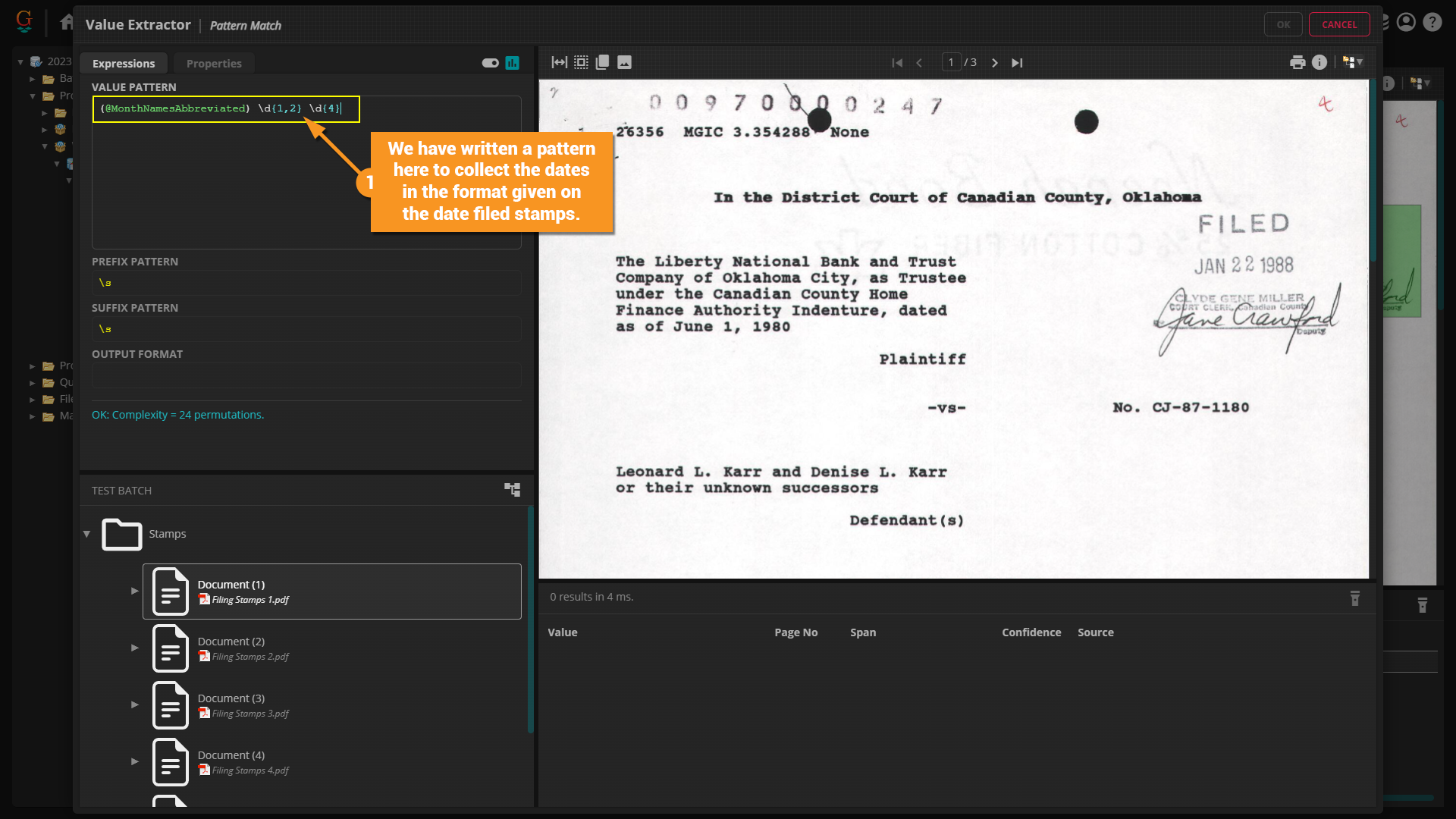Jump to last page of document
The width and height of the screenshot is (1456, 819).
tap(1017, 63)
